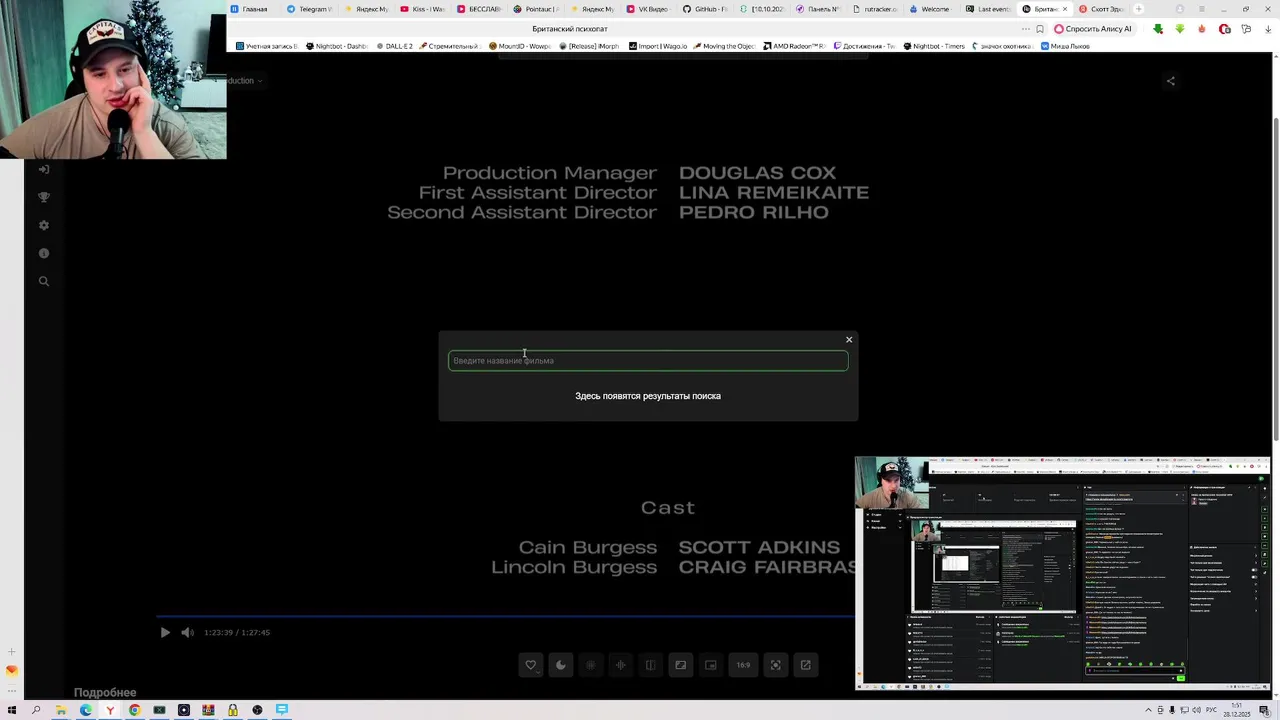Screen dimensions: 1280x720
Task: Focus the movie title search field
Action: pos(648,361)
